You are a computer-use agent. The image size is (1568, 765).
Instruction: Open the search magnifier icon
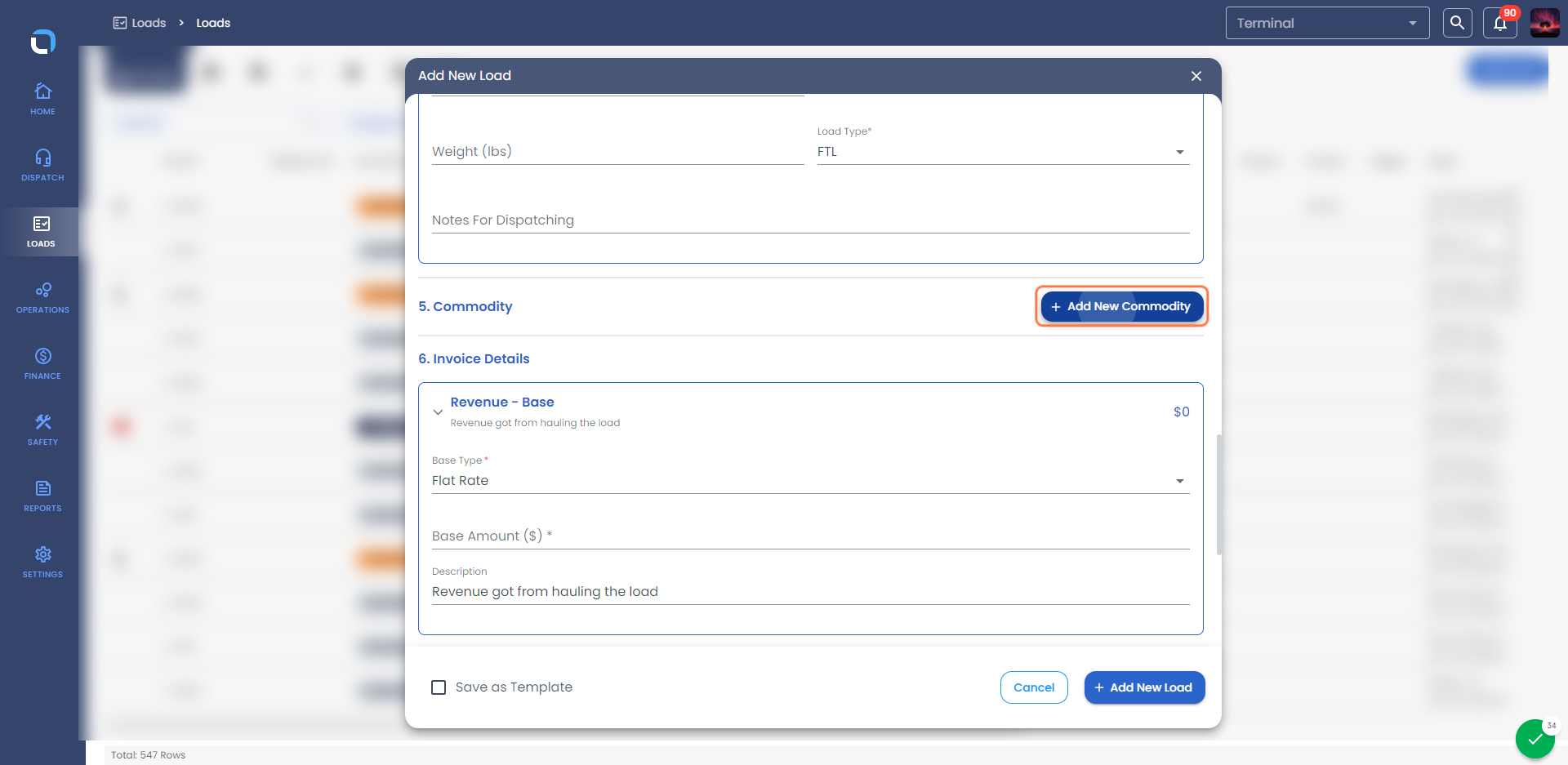tap(1457, 23)
